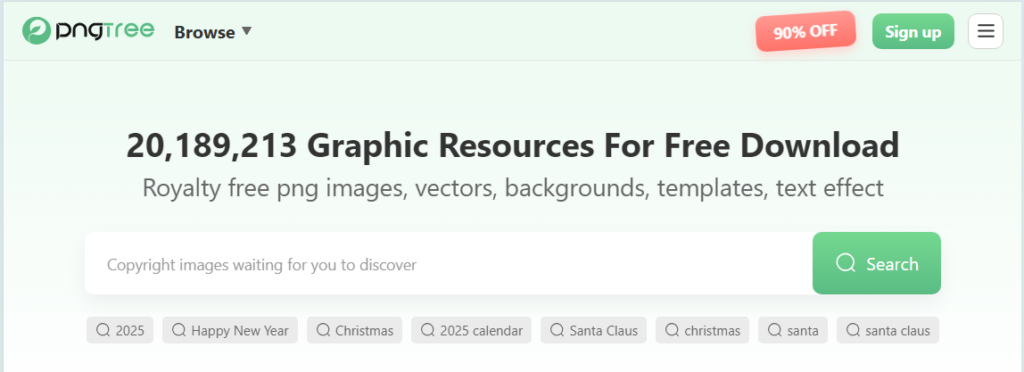1024x372 pixels.
Task: Click the Sign up button
Action: pyautogui.click(x=913, y=31)
